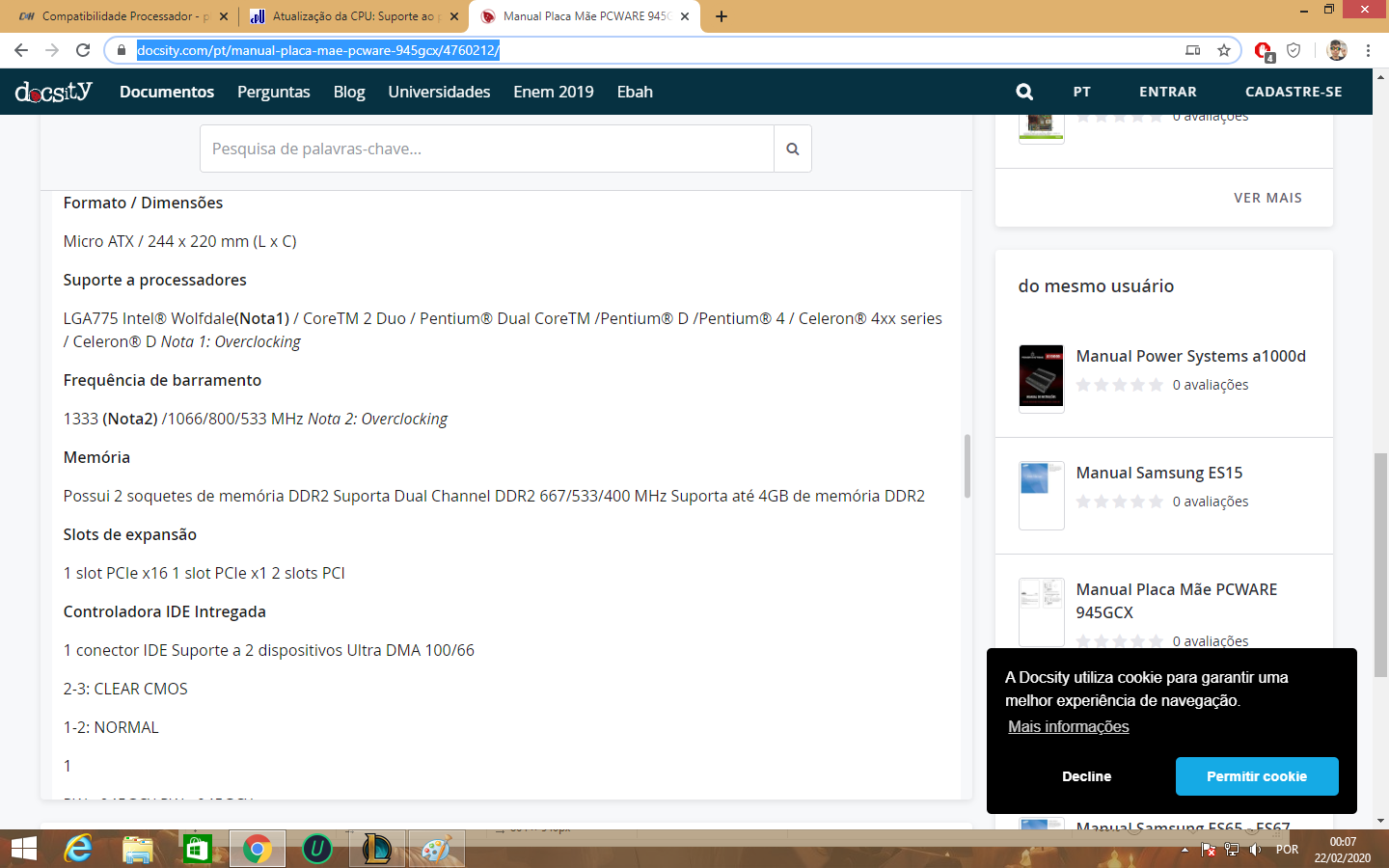
Task: Reload the page
Action: [83, 50]
